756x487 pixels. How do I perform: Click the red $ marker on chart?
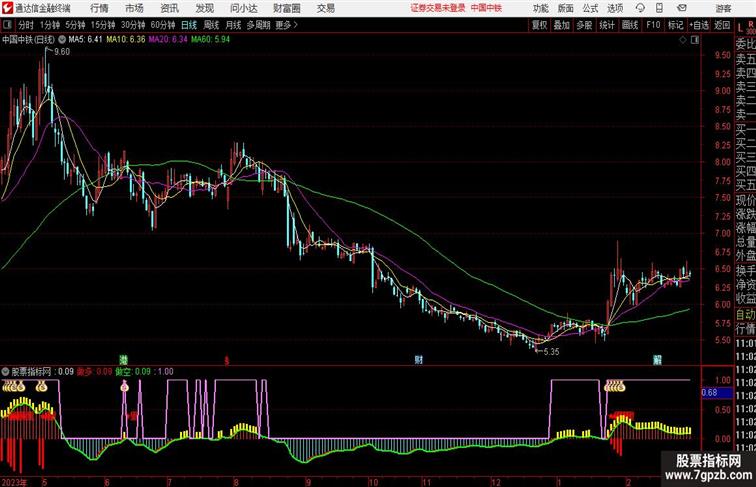click(x=227, y=360)
